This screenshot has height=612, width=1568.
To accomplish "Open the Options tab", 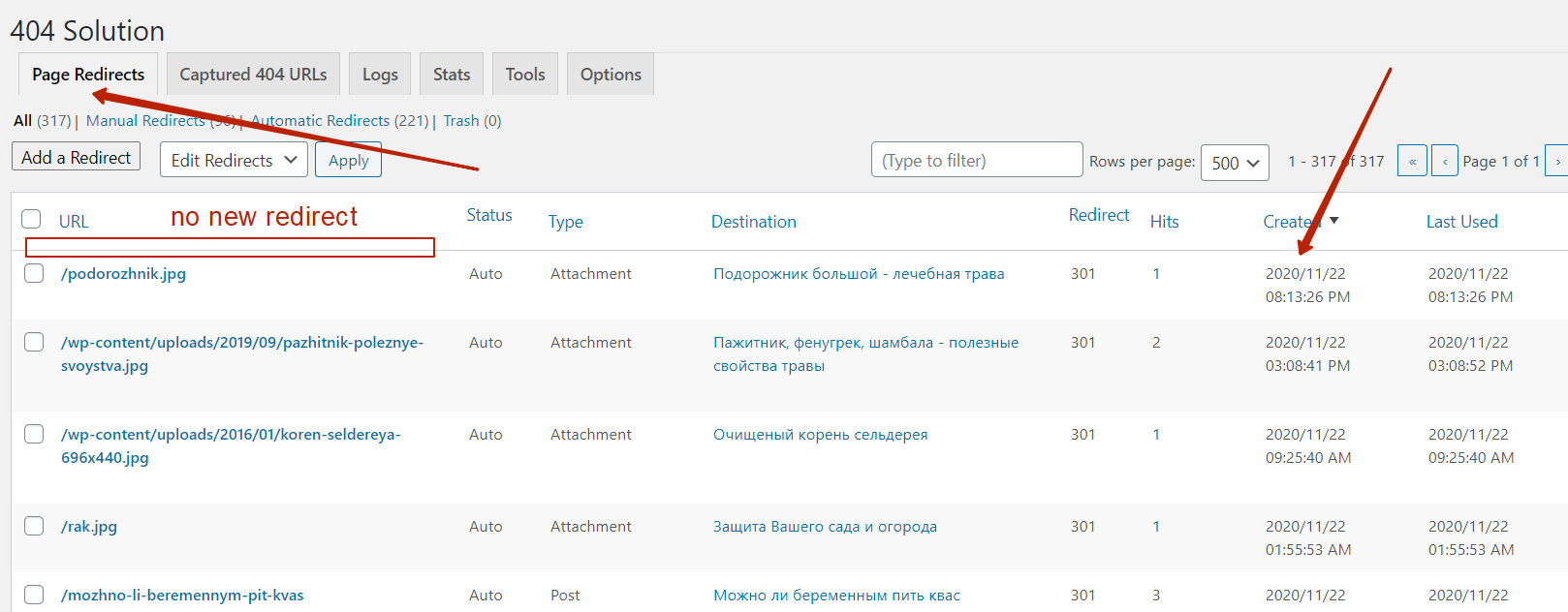I will [x=611, y=75].
